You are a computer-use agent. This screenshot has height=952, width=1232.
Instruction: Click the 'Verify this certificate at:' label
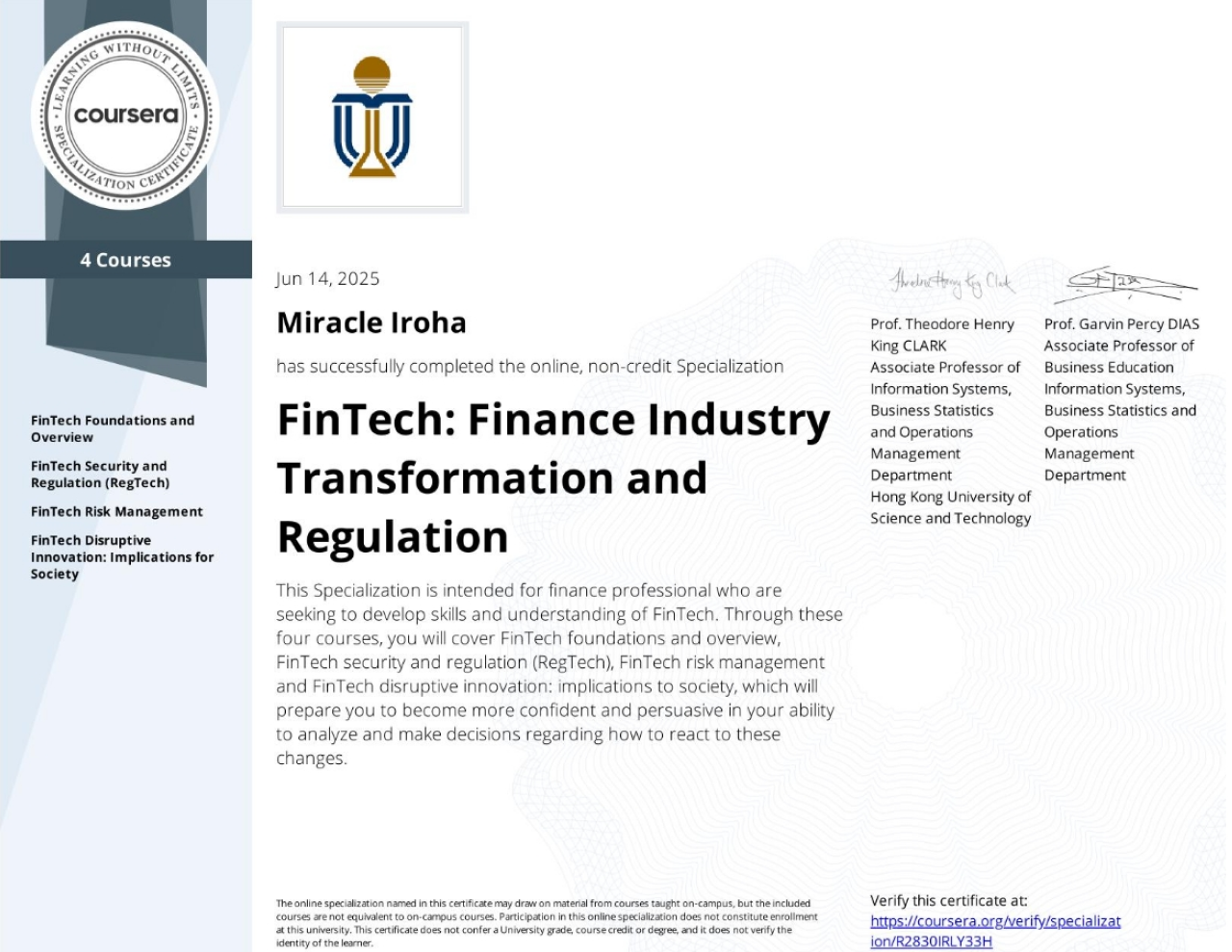[x=948, y=900]
